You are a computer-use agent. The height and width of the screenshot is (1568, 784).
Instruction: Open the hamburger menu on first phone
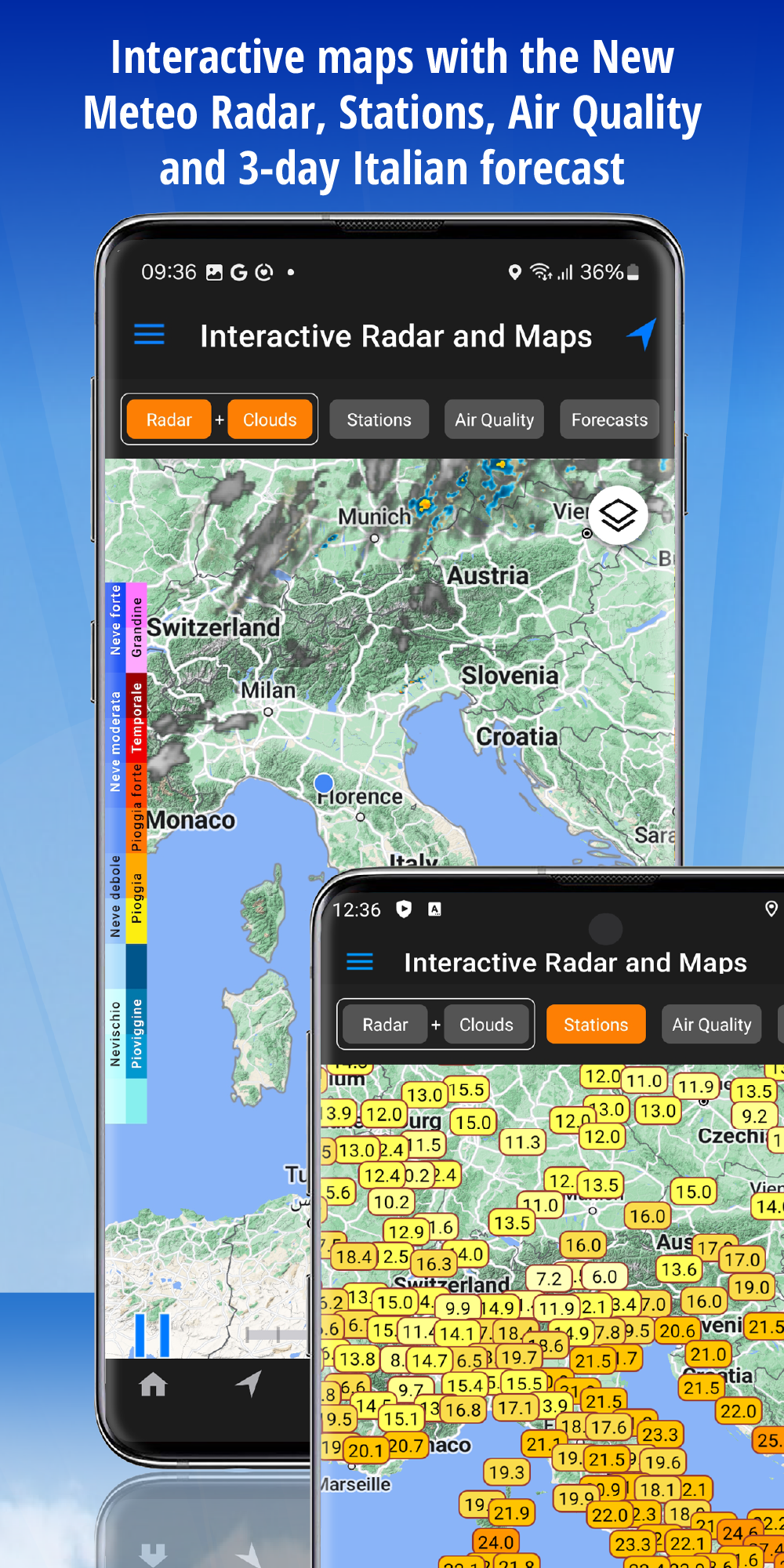149,335
